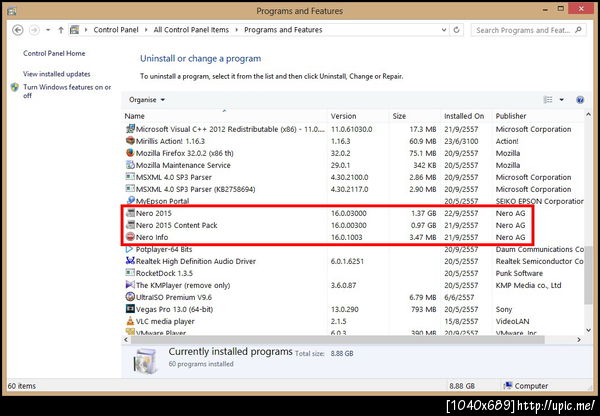600x416 pixels.
Task: Click horizontal scrollbar thumb
Action: [x=338, y=339]
